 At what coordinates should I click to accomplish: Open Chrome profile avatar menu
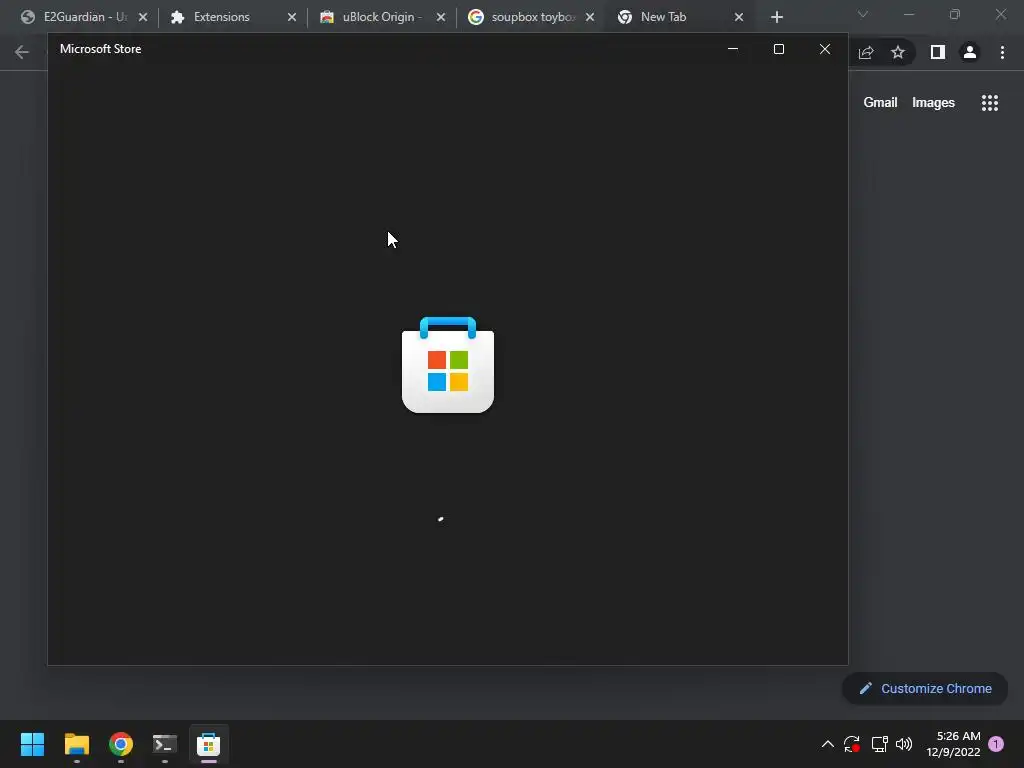coord(970,52)
